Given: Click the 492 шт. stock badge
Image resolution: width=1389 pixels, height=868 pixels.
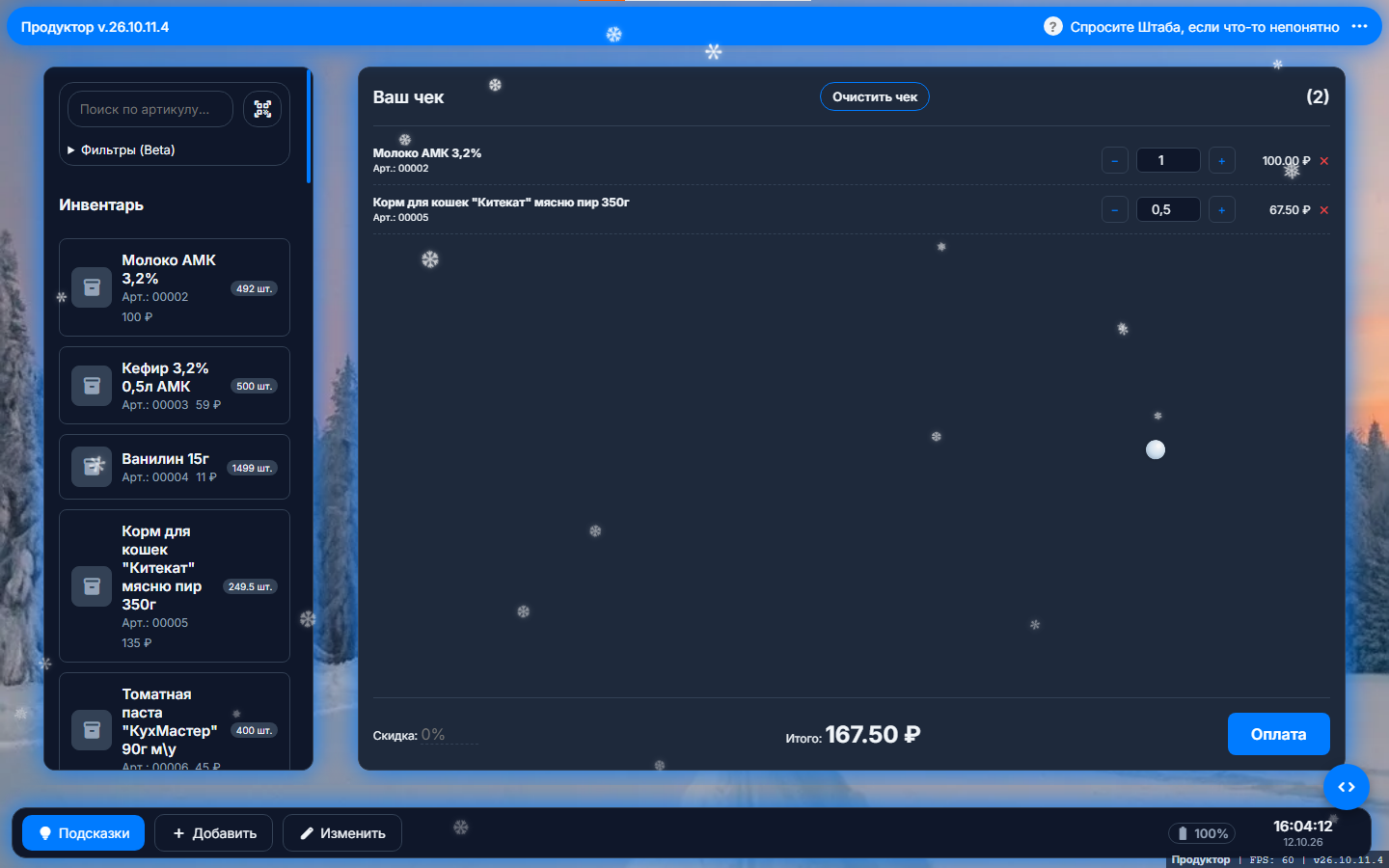Looking at the screenshot, I should pyautogui.click(x=255, y=288).
